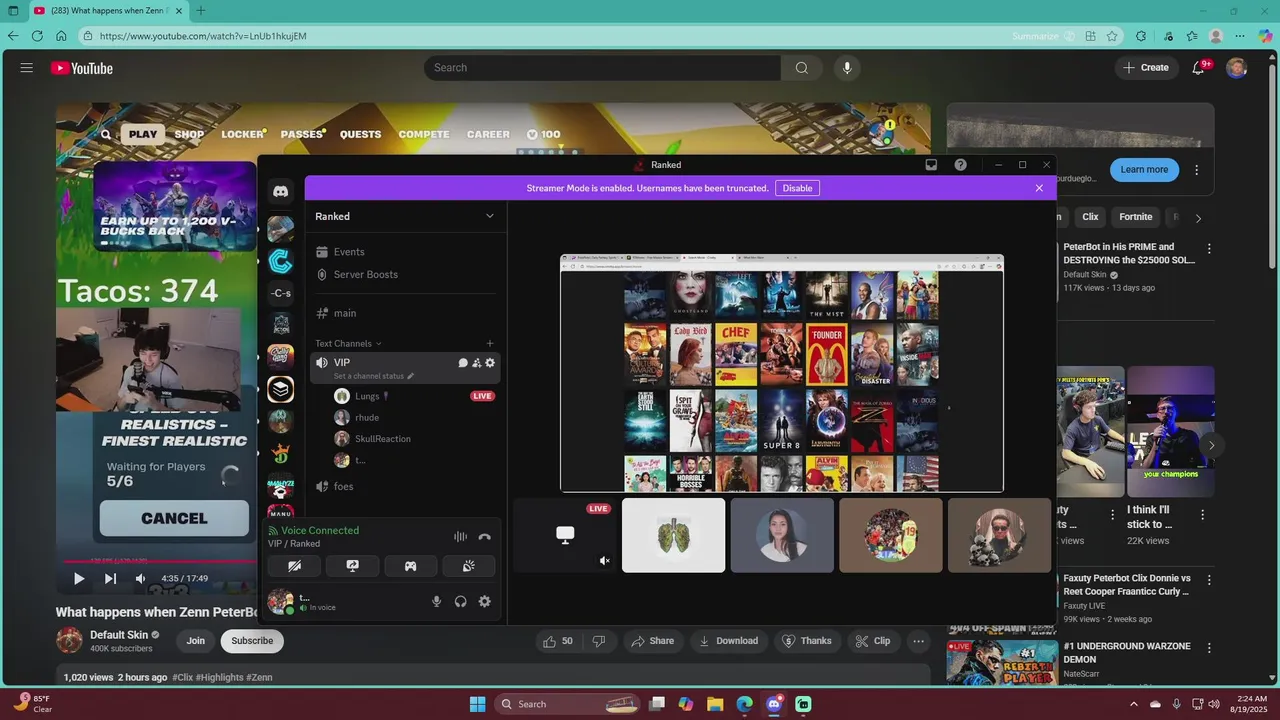1280x720 pixels.
Task: Turn on camera in Discord voice panel
Action: [x=294, y=566]
